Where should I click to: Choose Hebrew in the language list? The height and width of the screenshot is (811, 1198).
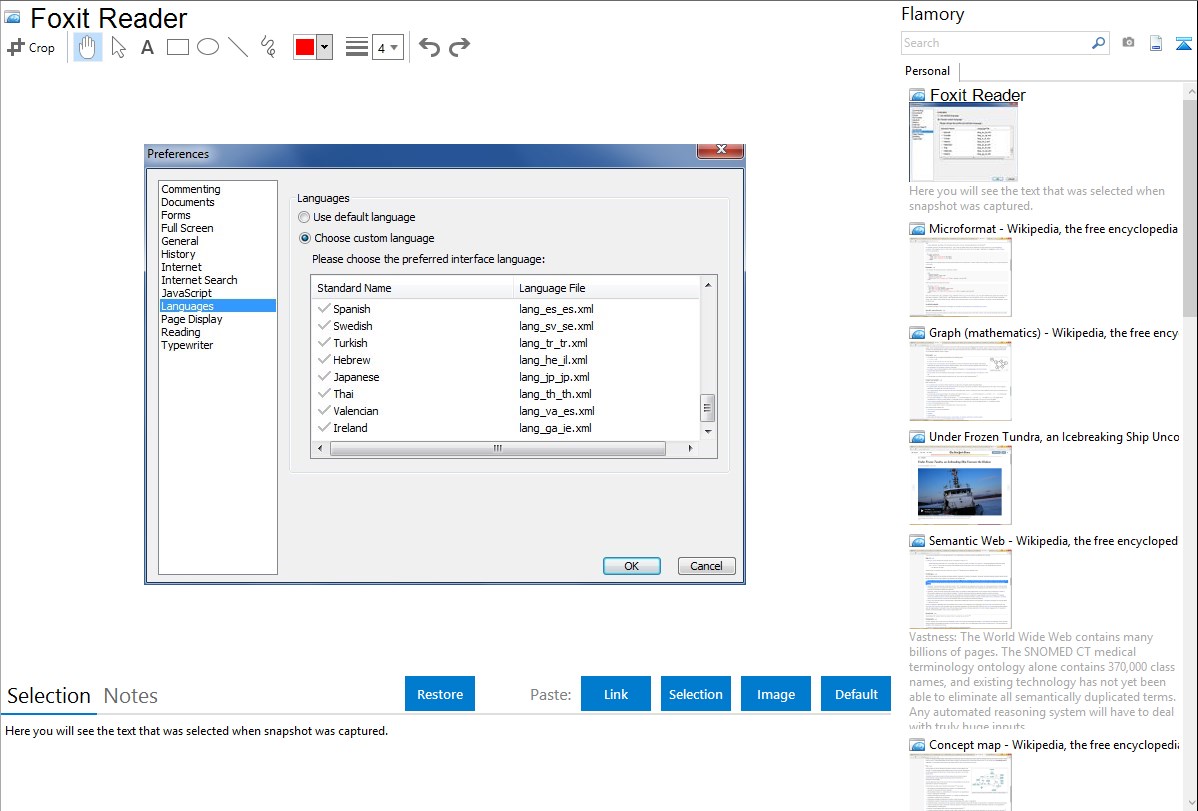tap(351, 360)
